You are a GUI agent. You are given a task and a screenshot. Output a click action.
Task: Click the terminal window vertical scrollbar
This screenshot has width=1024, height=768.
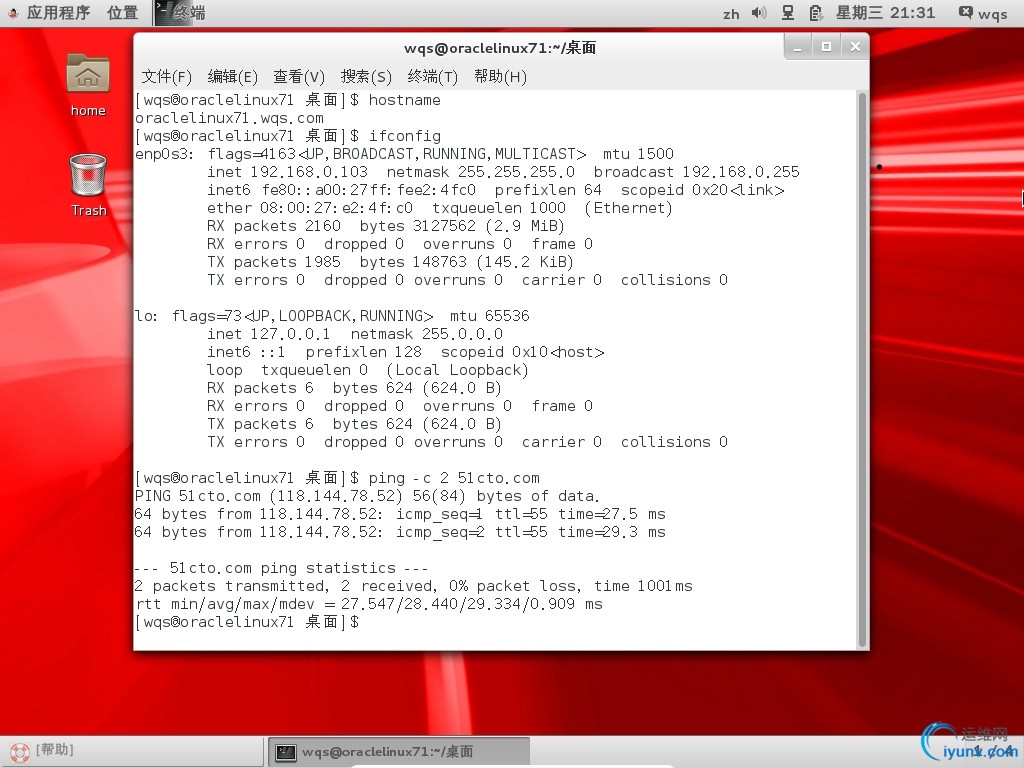coord(862,369)
